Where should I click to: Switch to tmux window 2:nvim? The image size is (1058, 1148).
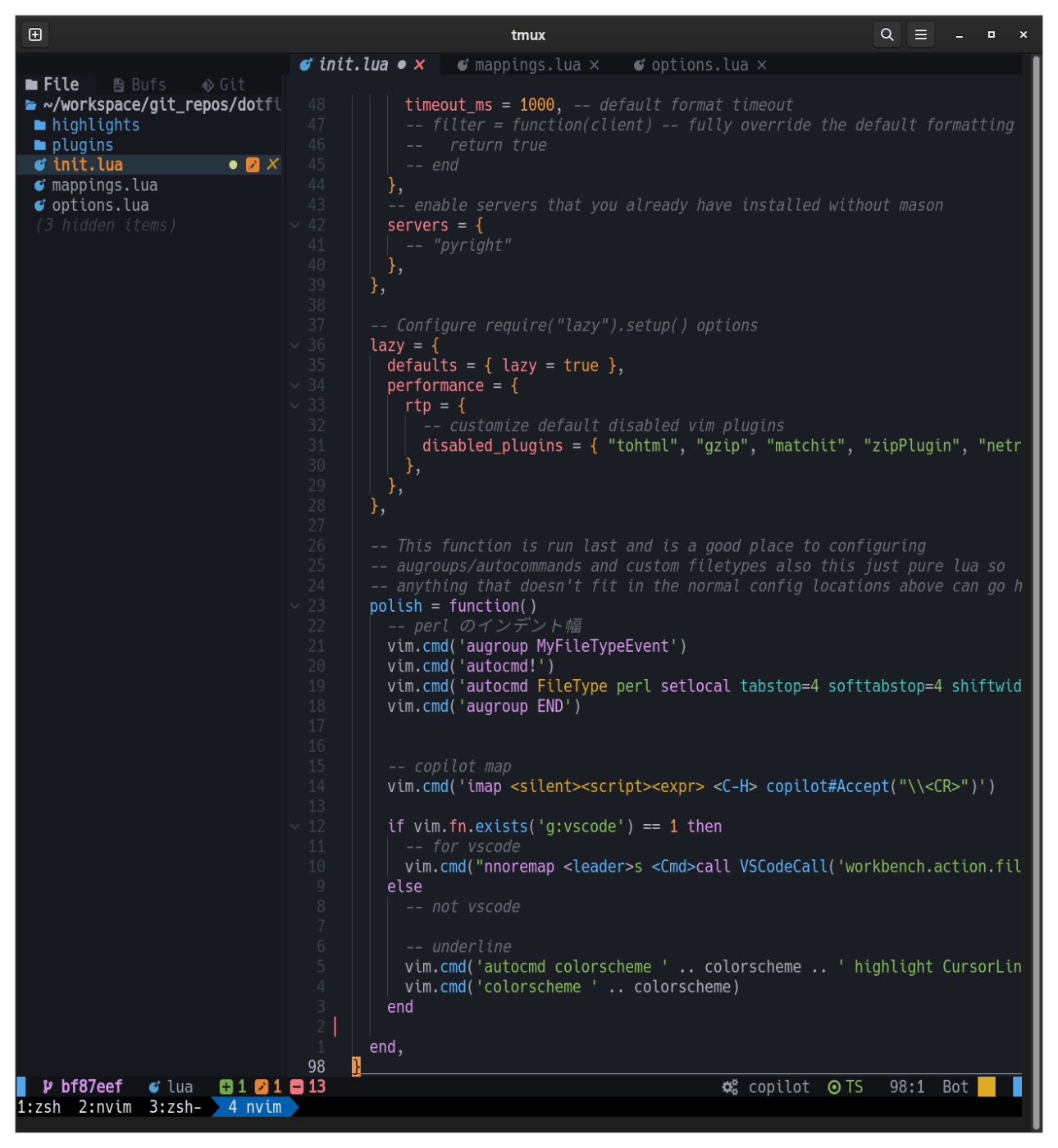click(x=105, y=1108)
